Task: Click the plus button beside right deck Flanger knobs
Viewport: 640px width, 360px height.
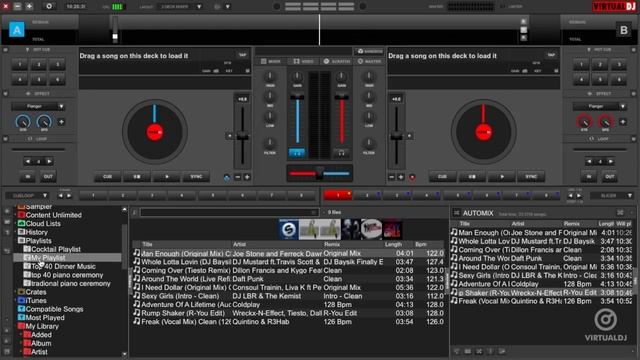Action: click(623, 122)
